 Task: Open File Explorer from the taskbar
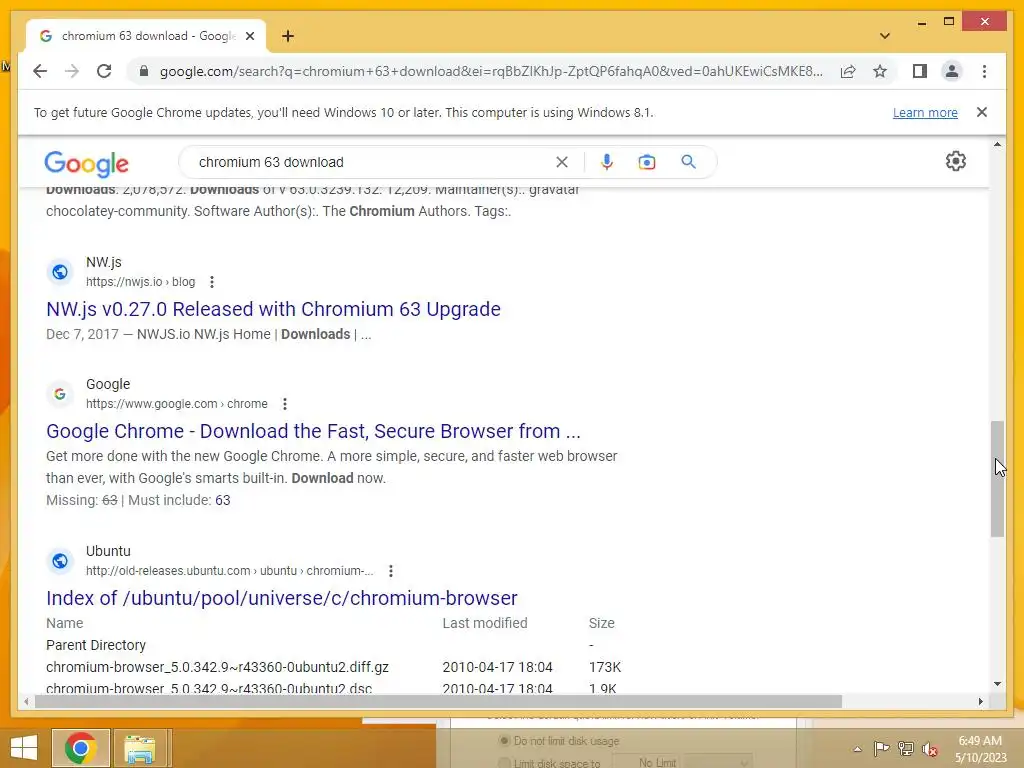pos(139,748)
